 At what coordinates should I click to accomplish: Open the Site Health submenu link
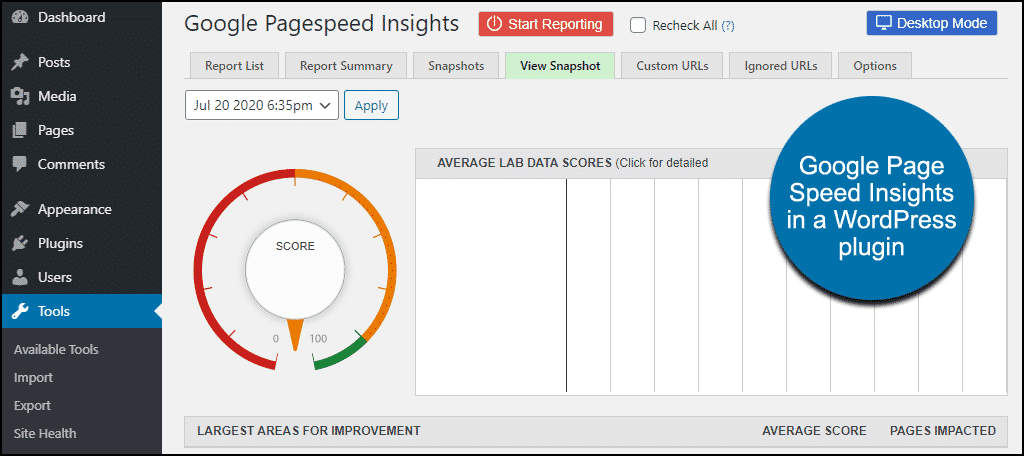[45, 433]
